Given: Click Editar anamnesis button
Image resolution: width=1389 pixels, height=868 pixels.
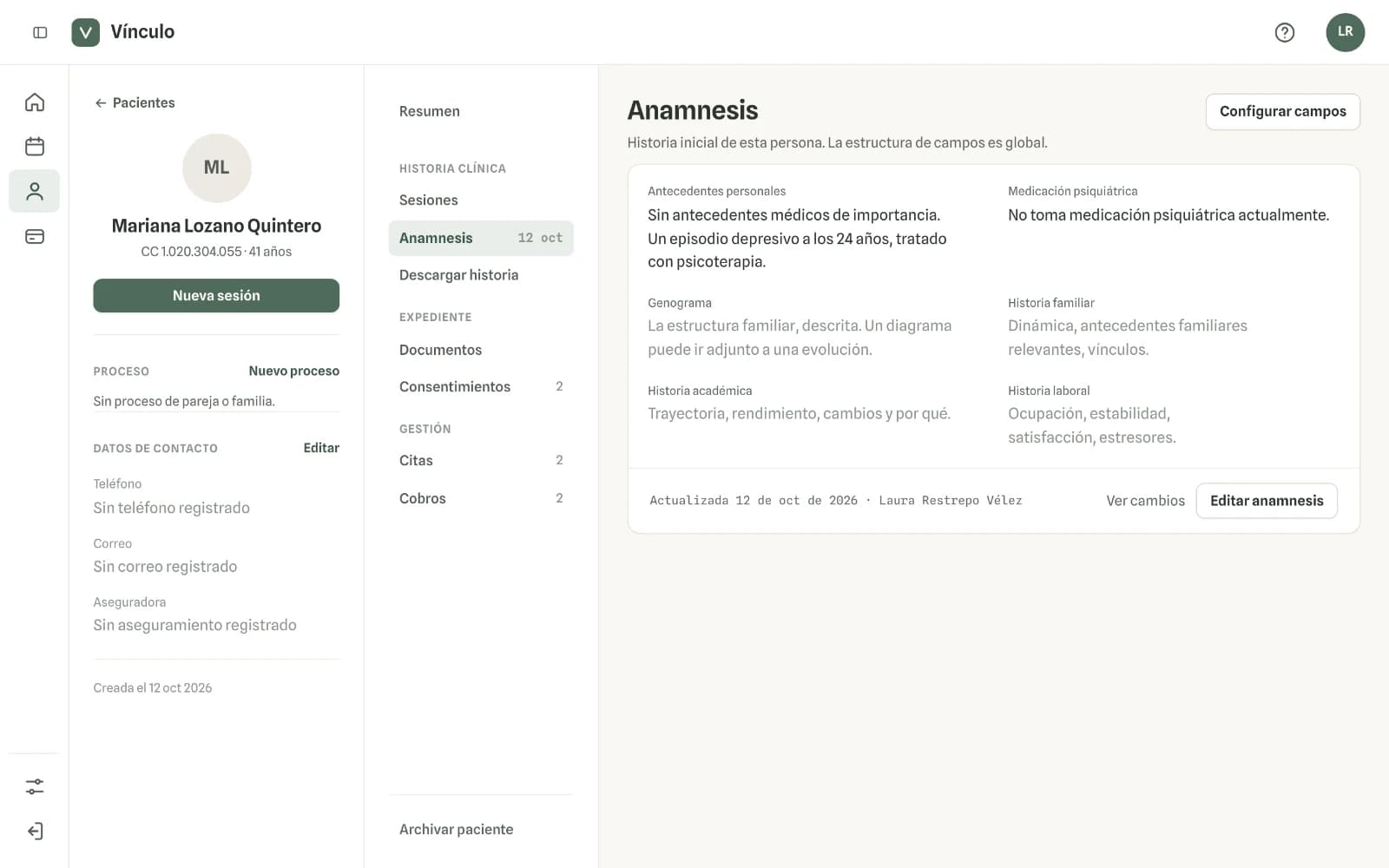Looking at the screenshot, I should tap(1267, 501).
